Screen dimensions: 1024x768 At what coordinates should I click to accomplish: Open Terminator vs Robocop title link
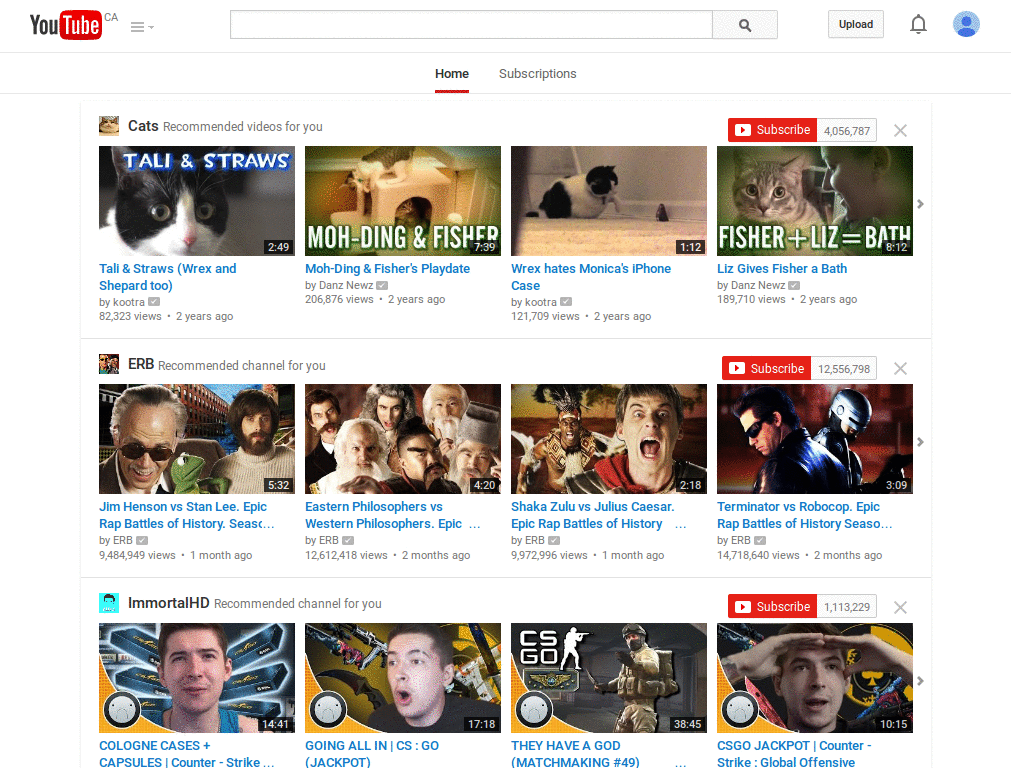tap(805, 515)
